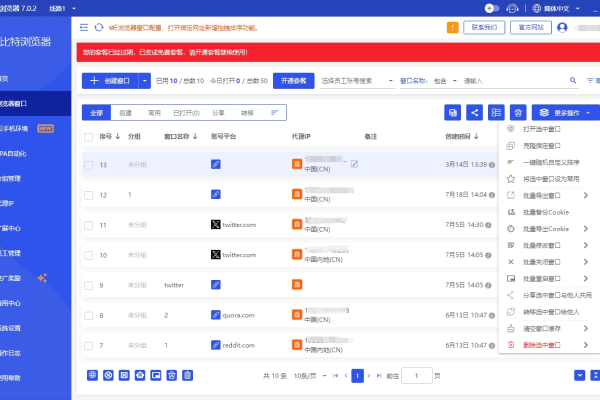Image resolution: width=600 pixels, height=400 pixels.
Task: Click the link platform icon in row 13
Action: pos(216,164)
